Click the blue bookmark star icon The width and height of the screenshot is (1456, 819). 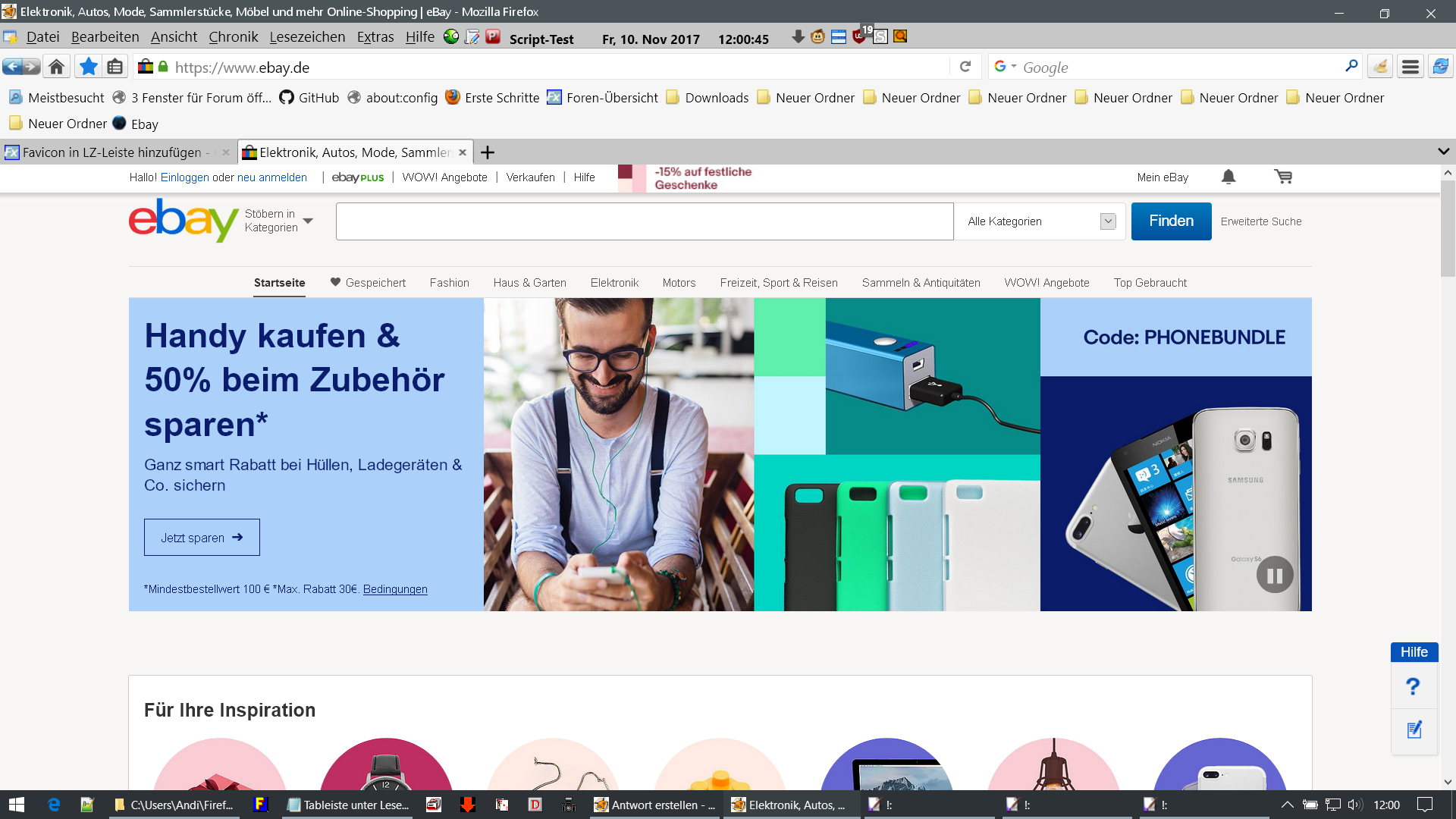click(x=88, y=67)
